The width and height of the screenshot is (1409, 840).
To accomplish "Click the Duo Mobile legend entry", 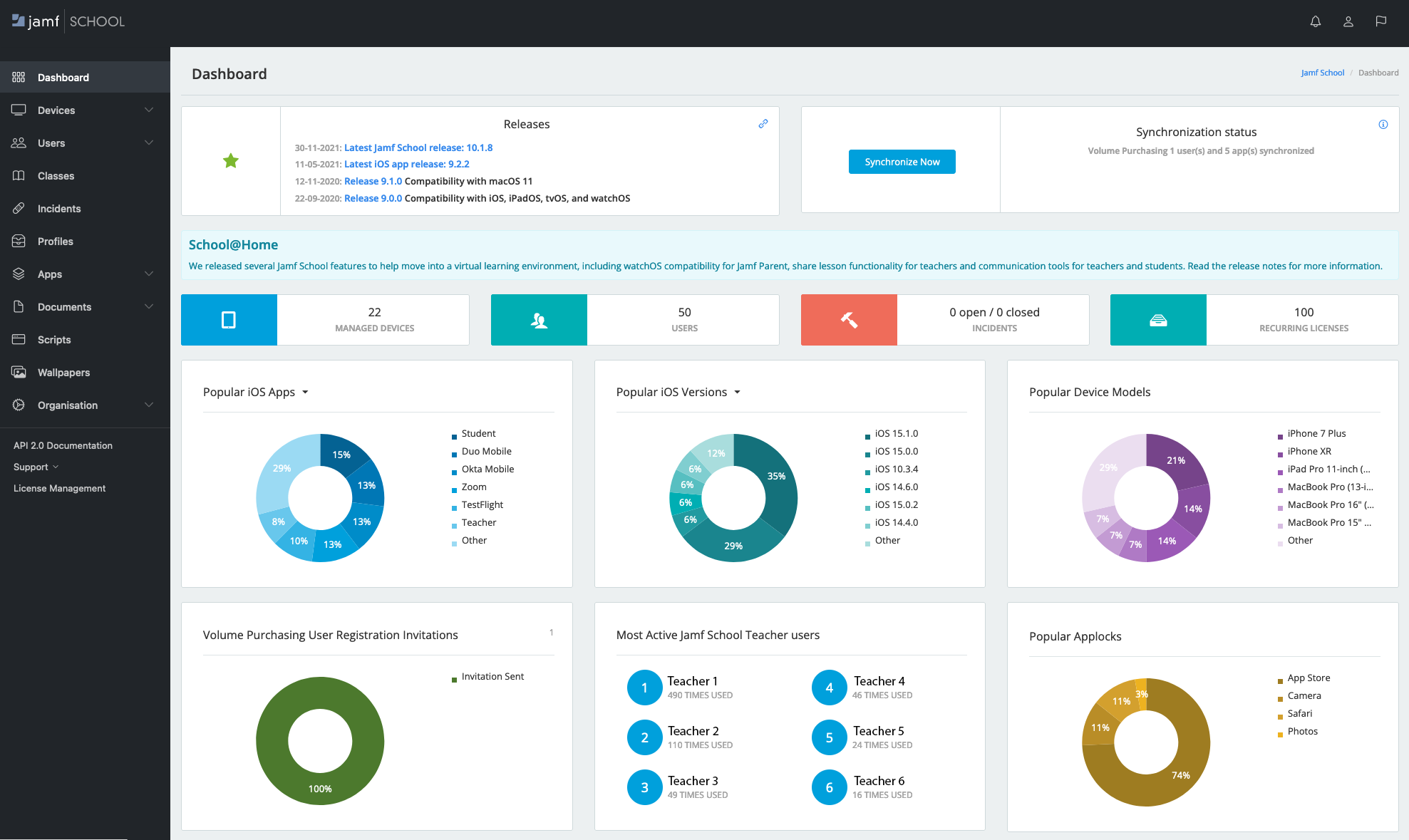I will (x=486, y=451).
